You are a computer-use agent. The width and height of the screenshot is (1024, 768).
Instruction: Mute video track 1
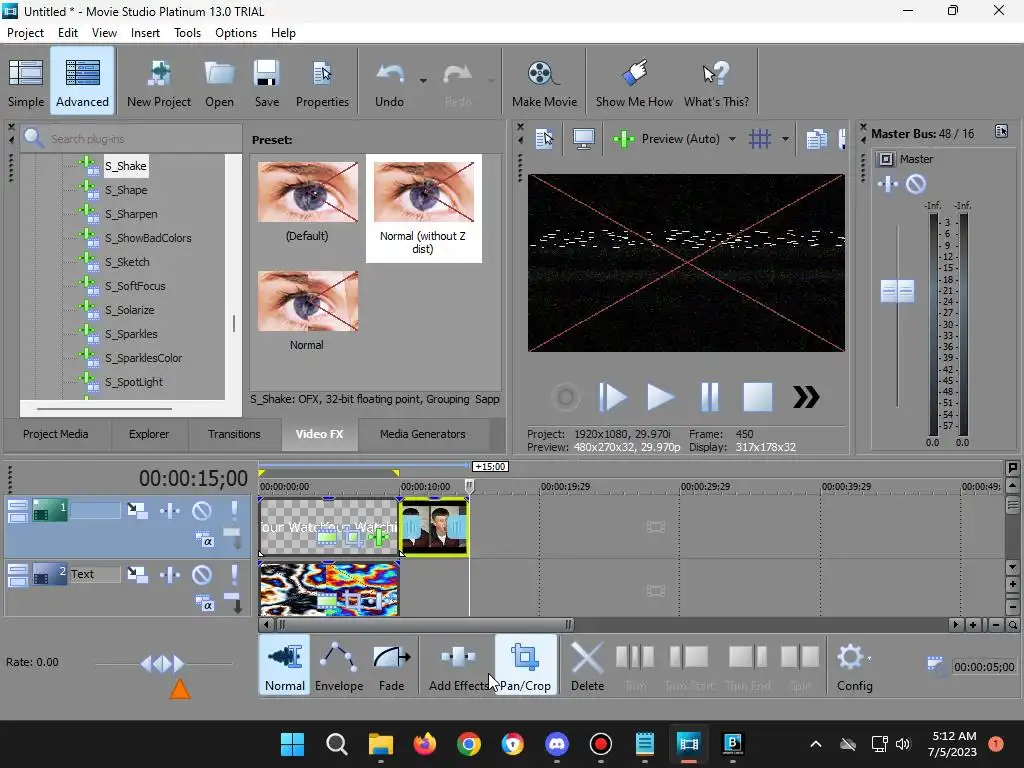click(201, 510)
